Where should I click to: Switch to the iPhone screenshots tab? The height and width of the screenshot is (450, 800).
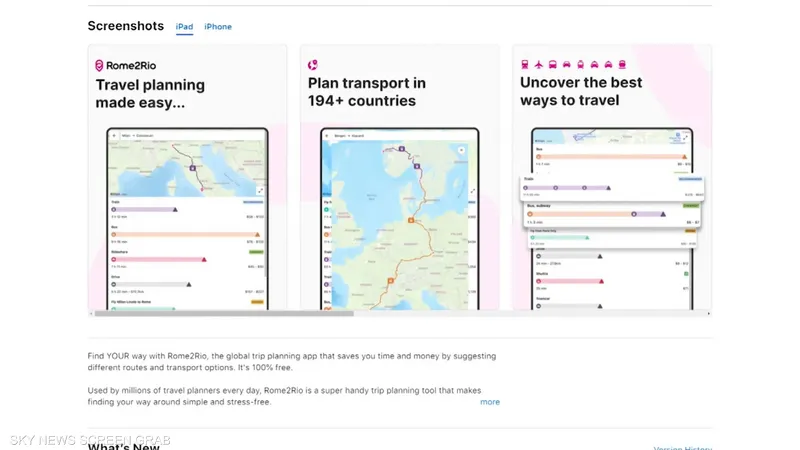click(218, 27)
